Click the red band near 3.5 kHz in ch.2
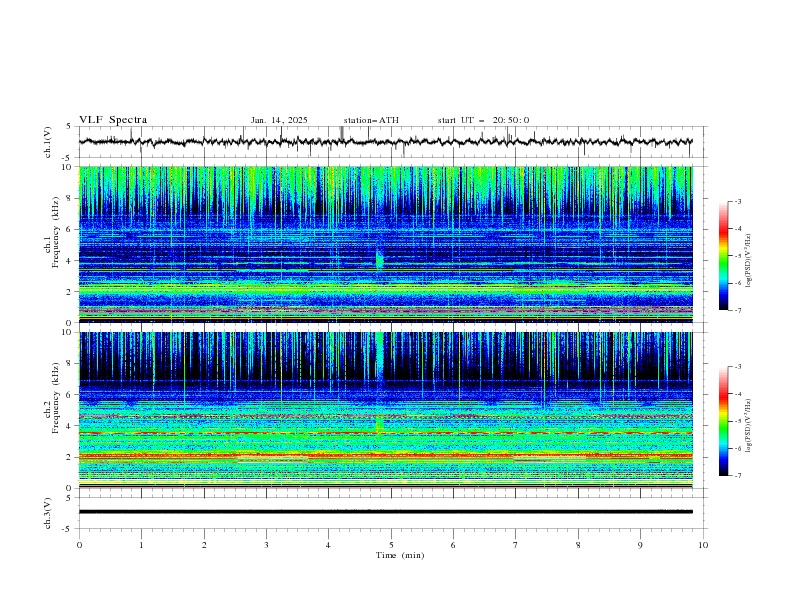The image size is (792, 612). [385, 433]
